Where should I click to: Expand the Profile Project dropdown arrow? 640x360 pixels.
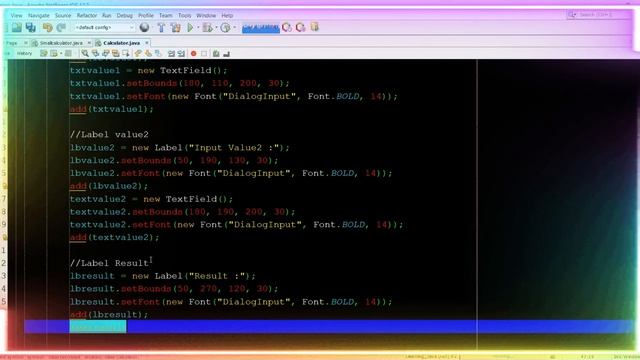click(234, 27)
